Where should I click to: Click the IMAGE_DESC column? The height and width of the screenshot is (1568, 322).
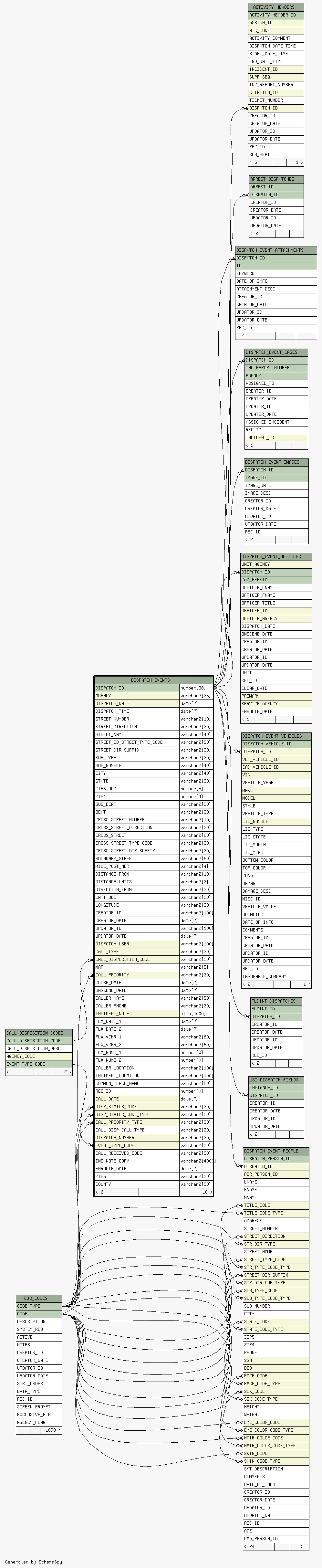(276, 493)
